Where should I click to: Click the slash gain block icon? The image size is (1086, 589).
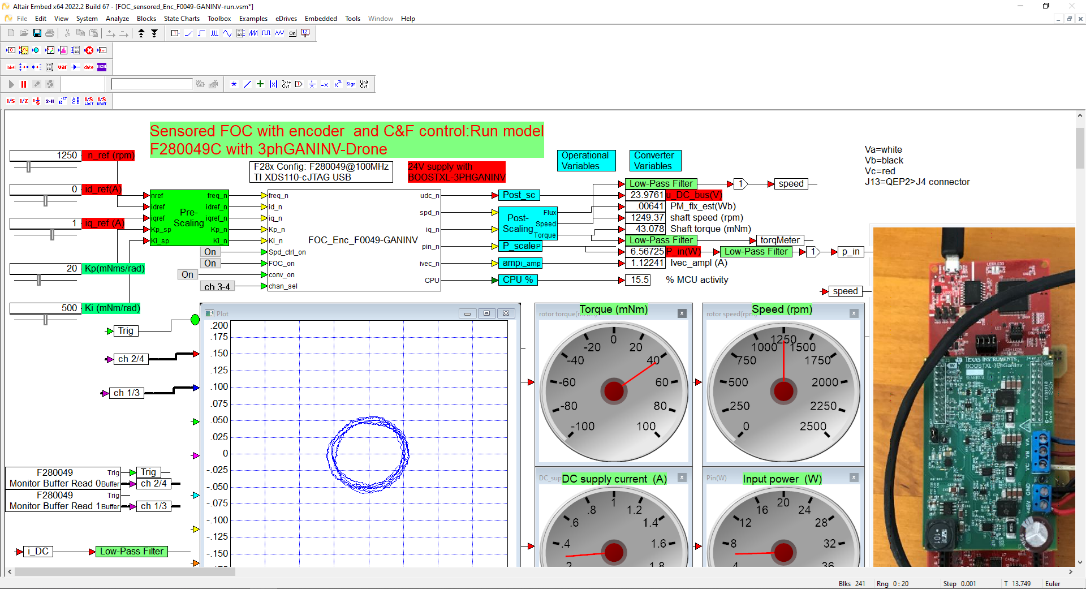[247, 84]
